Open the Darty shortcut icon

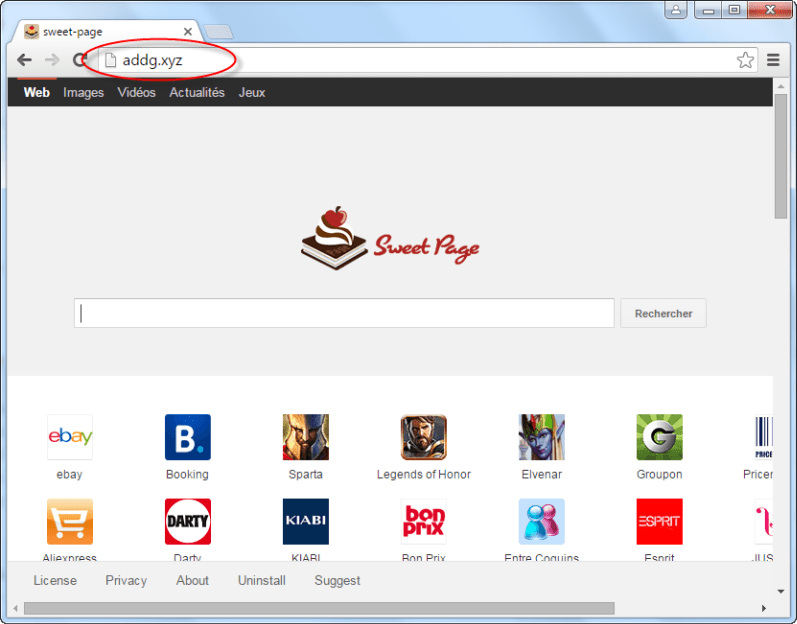(x=188, y=521)
